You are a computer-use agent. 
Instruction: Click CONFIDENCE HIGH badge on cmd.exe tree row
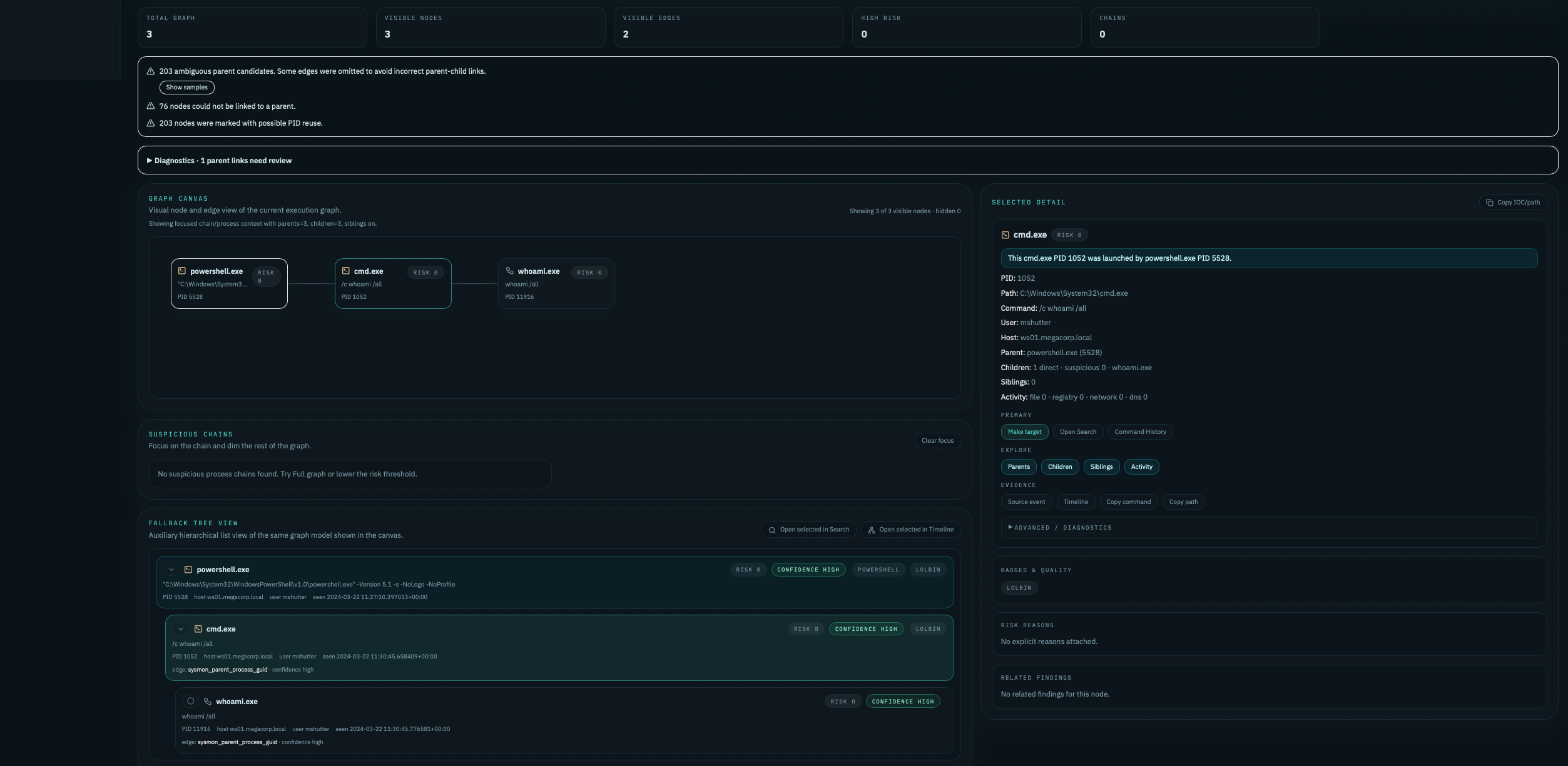click(866, 629)
